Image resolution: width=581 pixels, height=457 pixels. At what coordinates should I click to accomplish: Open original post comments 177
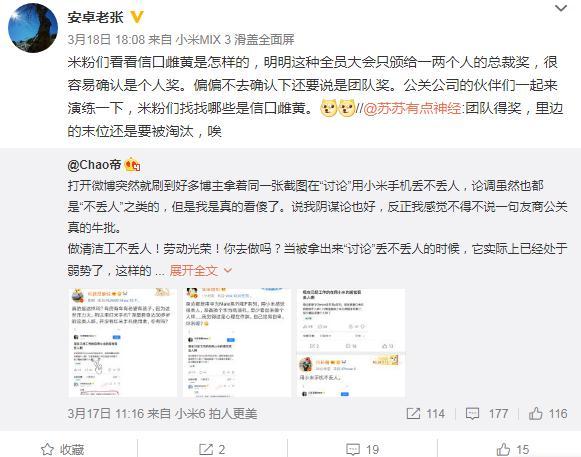[487, 413]
